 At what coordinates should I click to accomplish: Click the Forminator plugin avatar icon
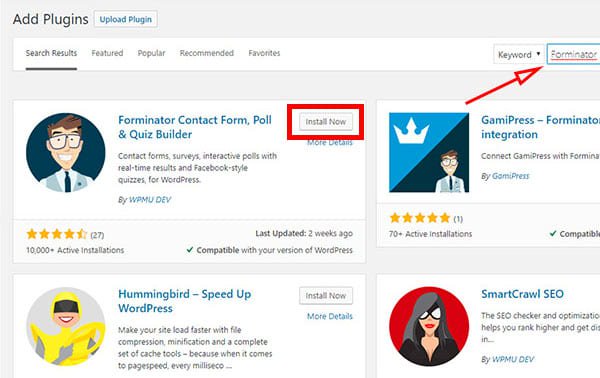pyautogui.click(x=66, y=152)
